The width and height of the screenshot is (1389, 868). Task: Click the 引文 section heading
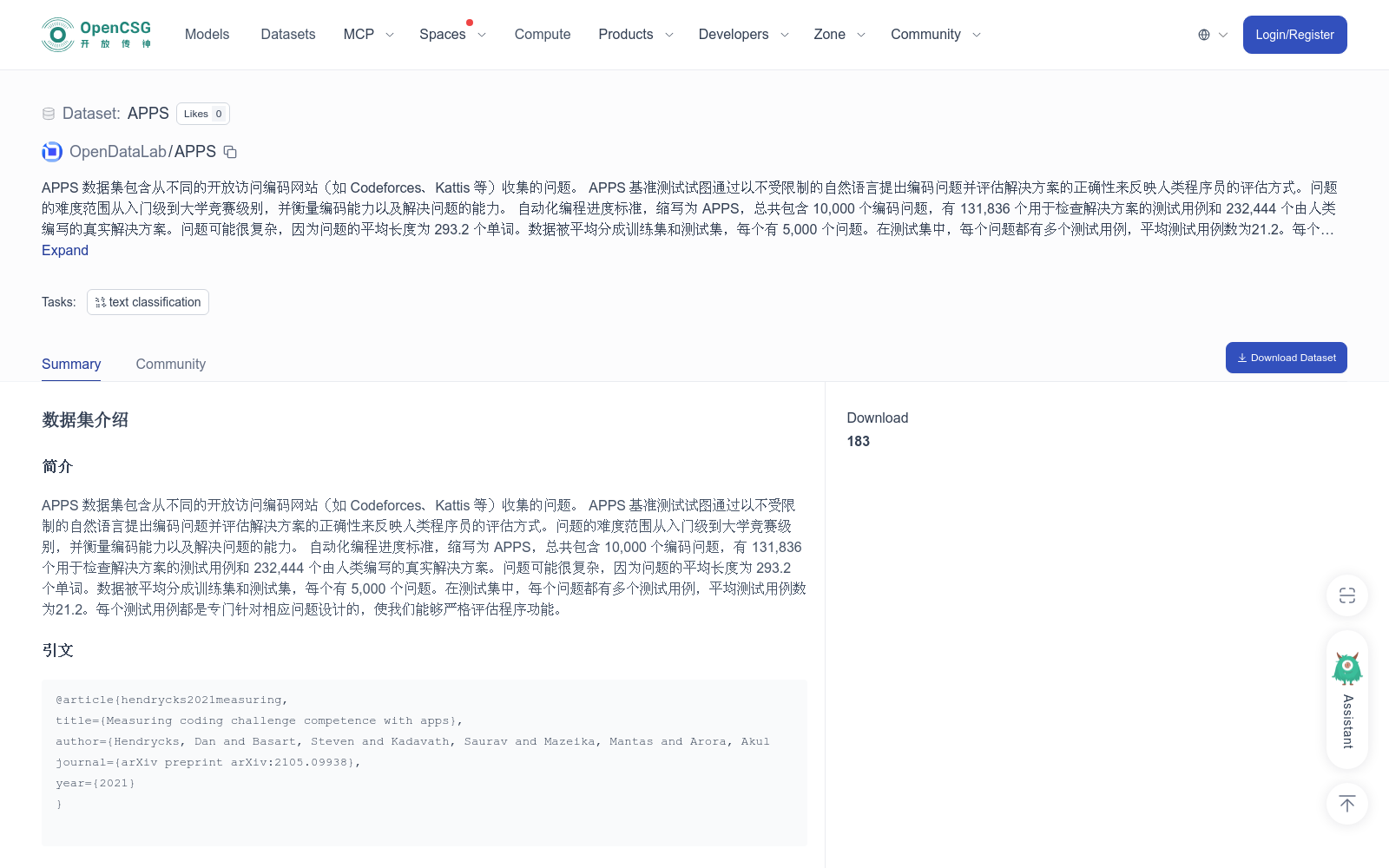(57, 650)
